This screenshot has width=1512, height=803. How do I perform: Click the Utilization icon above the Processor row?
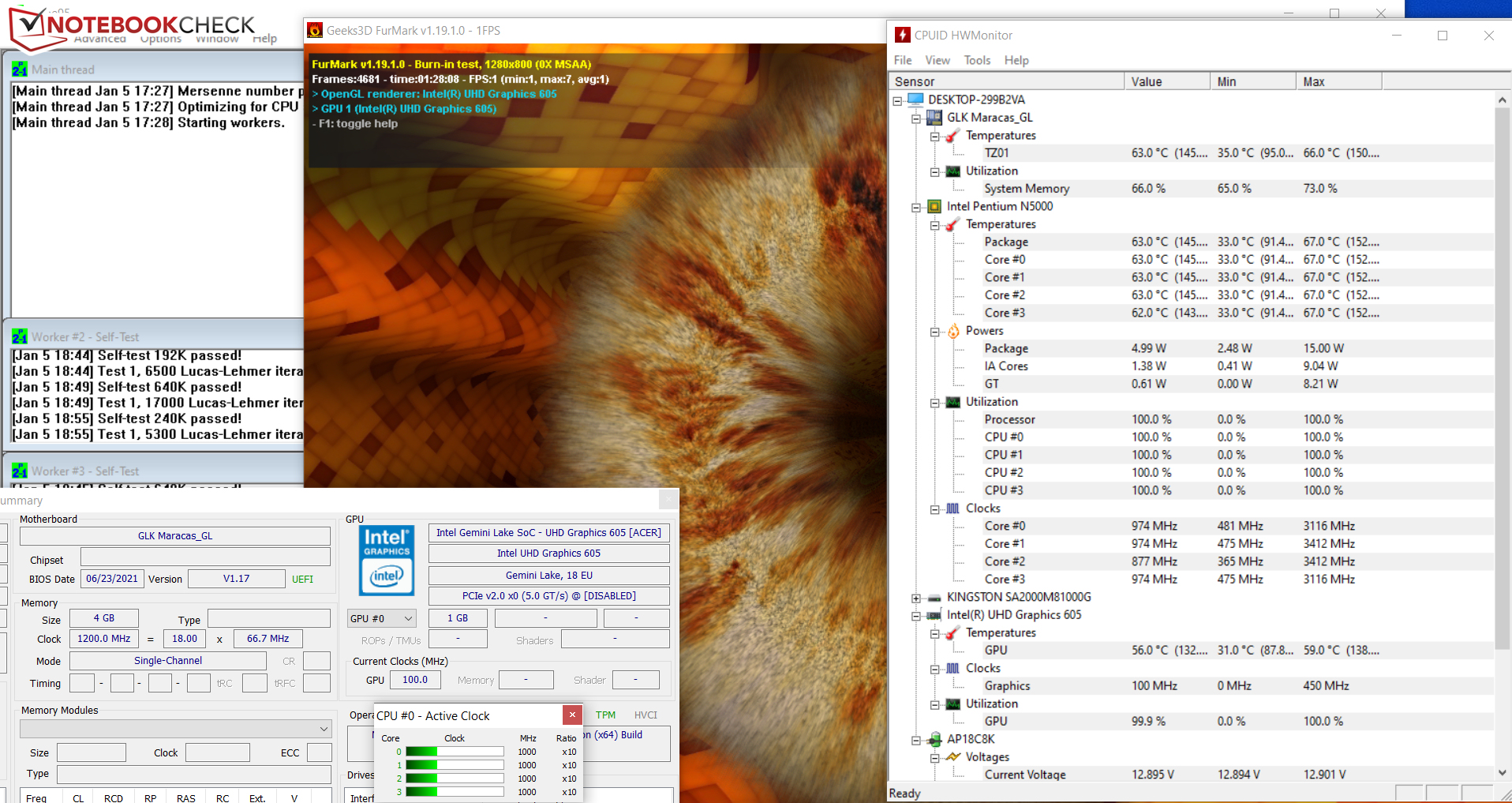(953, 402)
